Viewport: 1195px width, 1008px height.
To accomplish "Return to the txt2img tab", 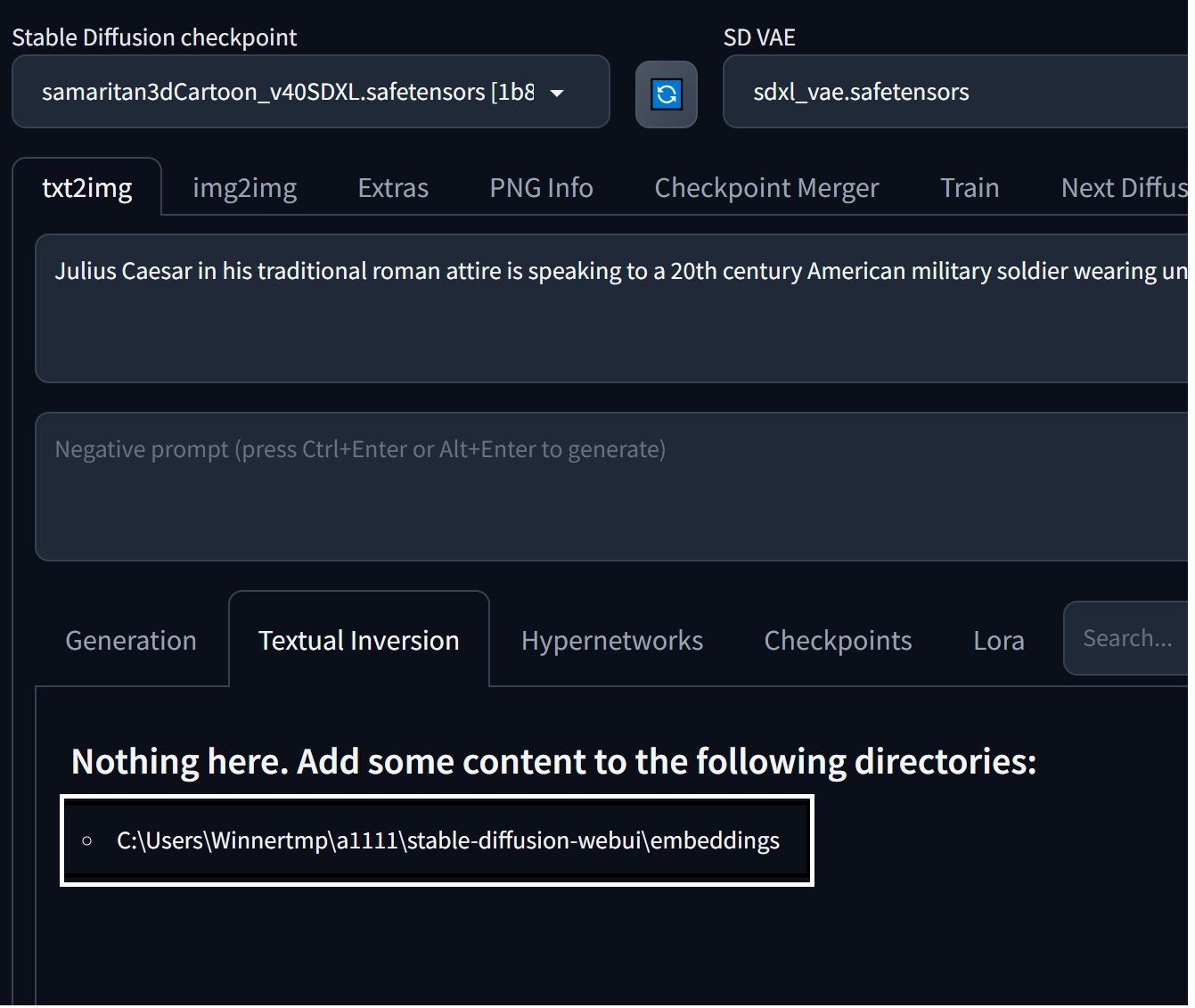I will tap(86, 187).
